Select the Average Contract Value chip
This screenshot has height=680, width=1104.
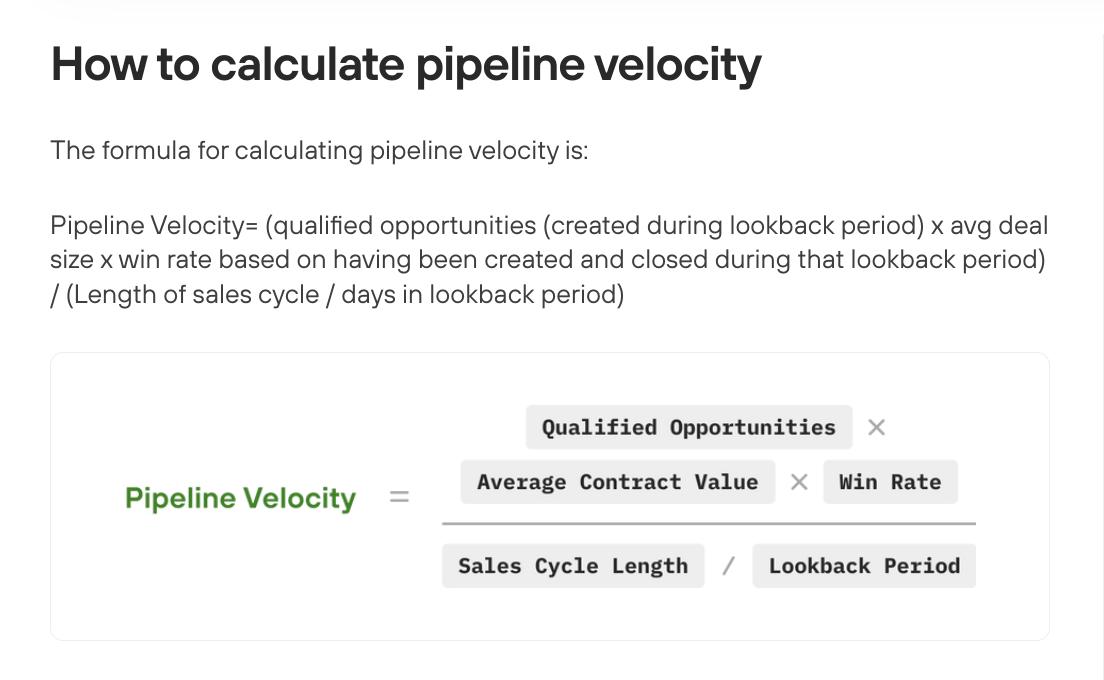[617, 482]
